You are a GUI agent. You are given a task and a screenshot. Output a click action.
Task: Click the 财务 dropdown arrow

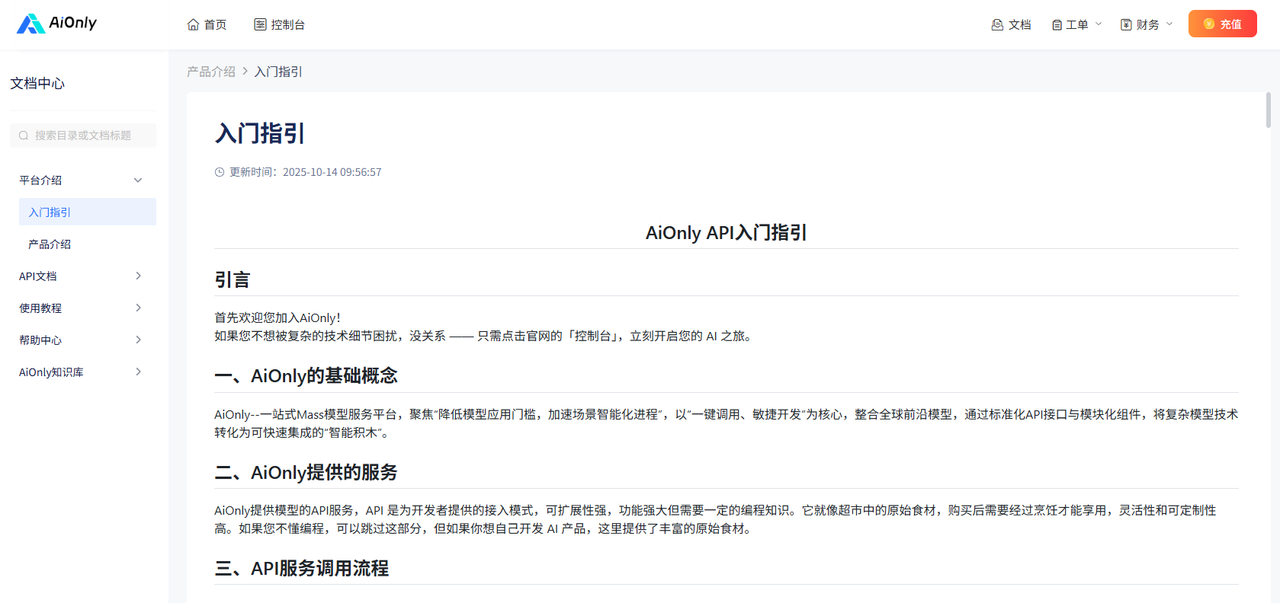click(x=1169, y=24)
